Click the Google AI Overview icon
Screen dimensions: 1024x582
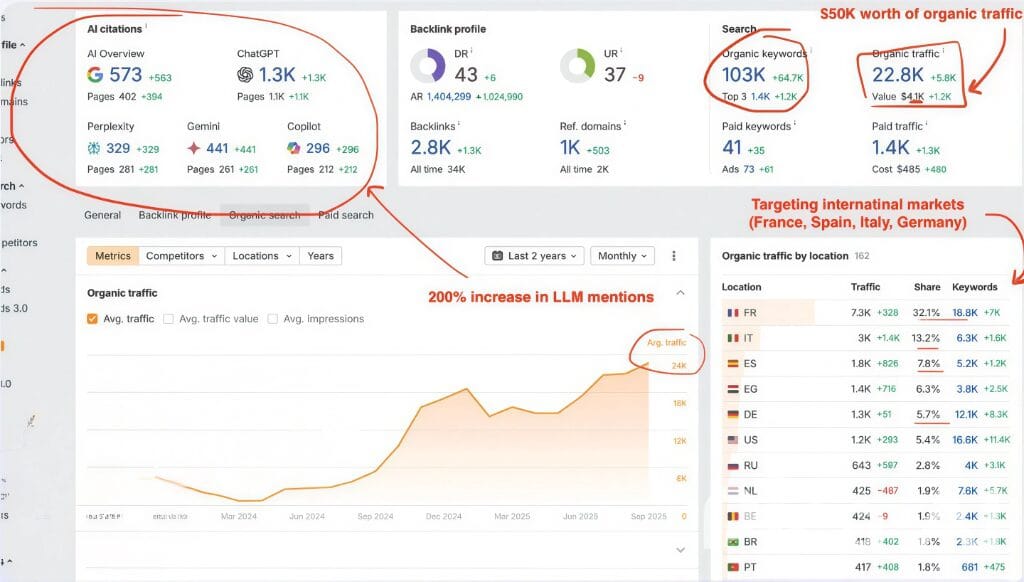click(x=95, y=75)
